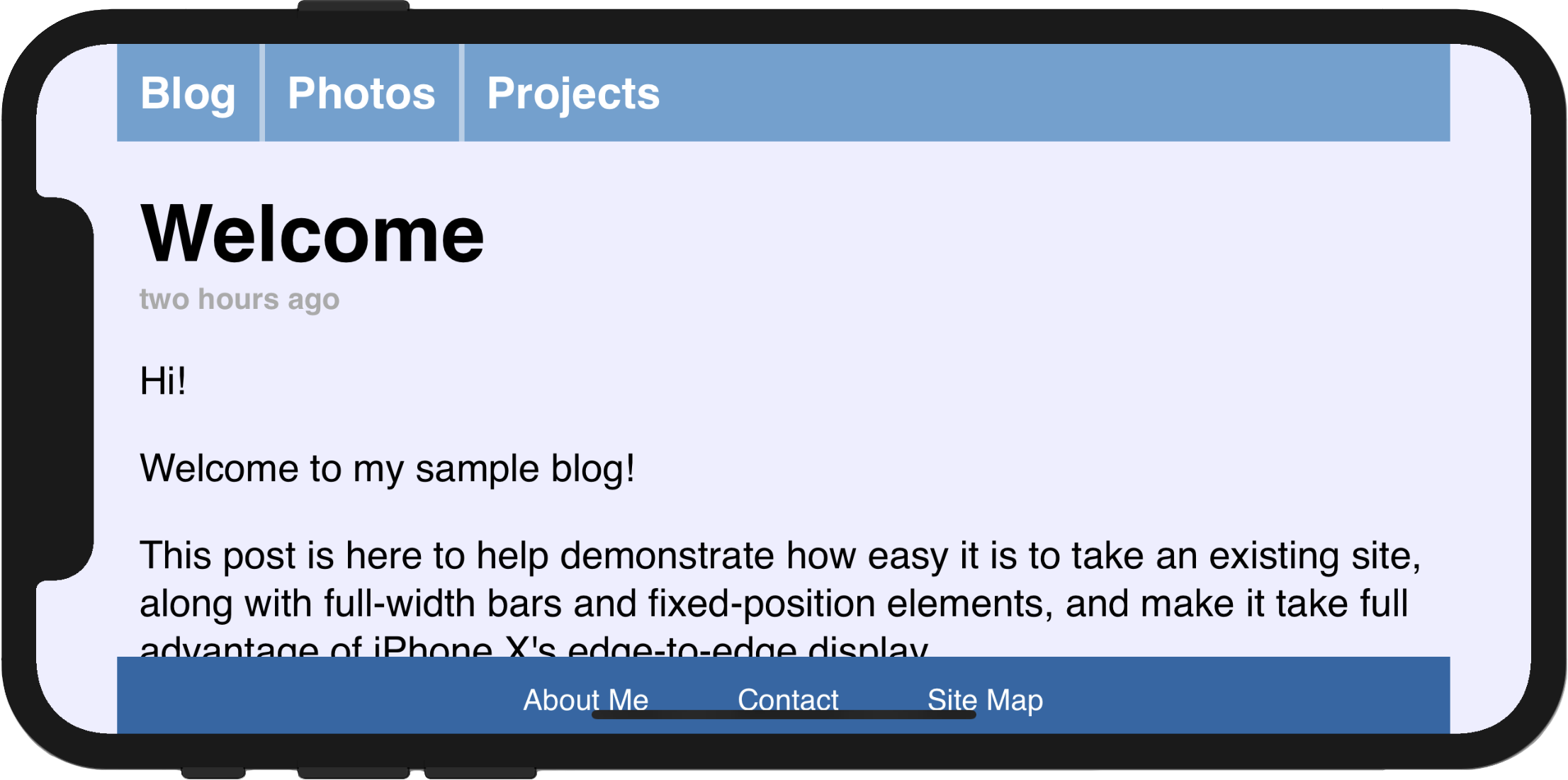The width and height of the screenshot is (1568, 780).
Task: Select the top navigation bar Blog icon
Action: [x=190, y=91]
